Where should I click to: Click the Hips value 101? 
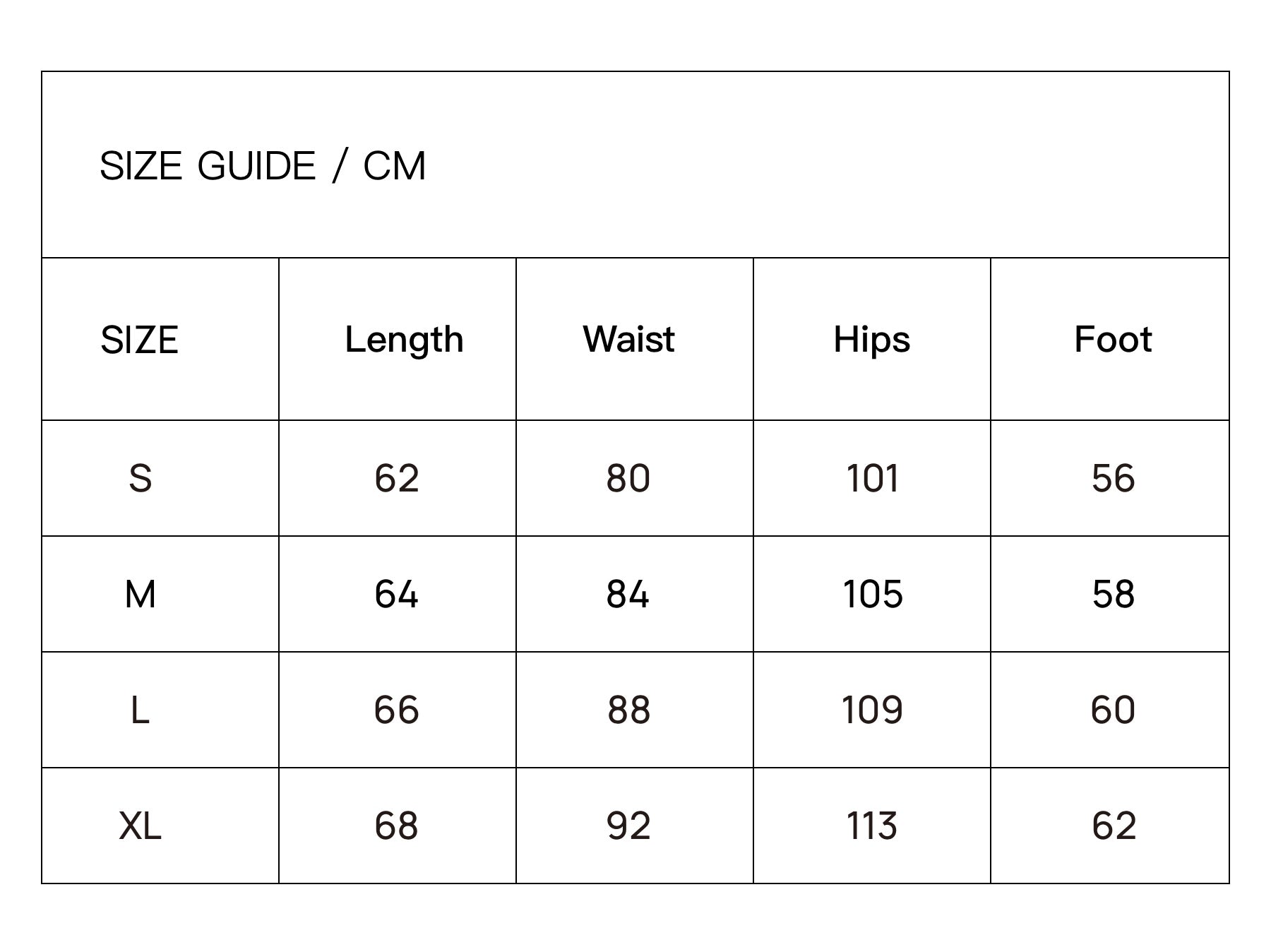(872, 478)
